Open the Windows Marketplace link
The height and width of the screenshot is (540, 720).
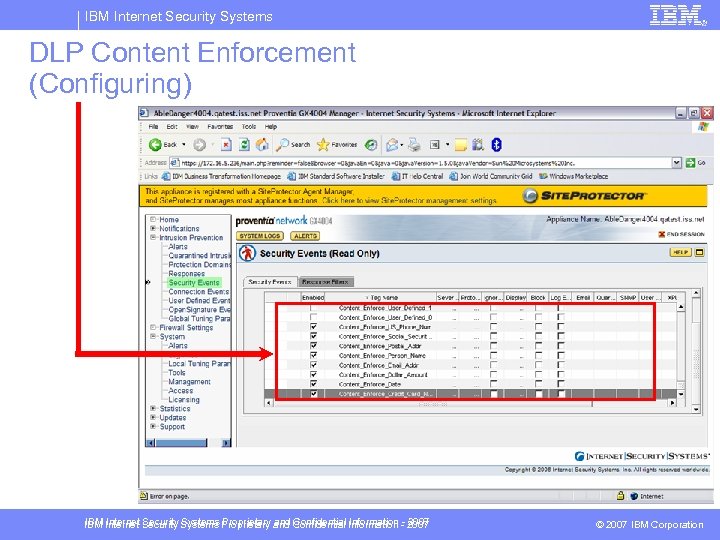tap(574, 176)
